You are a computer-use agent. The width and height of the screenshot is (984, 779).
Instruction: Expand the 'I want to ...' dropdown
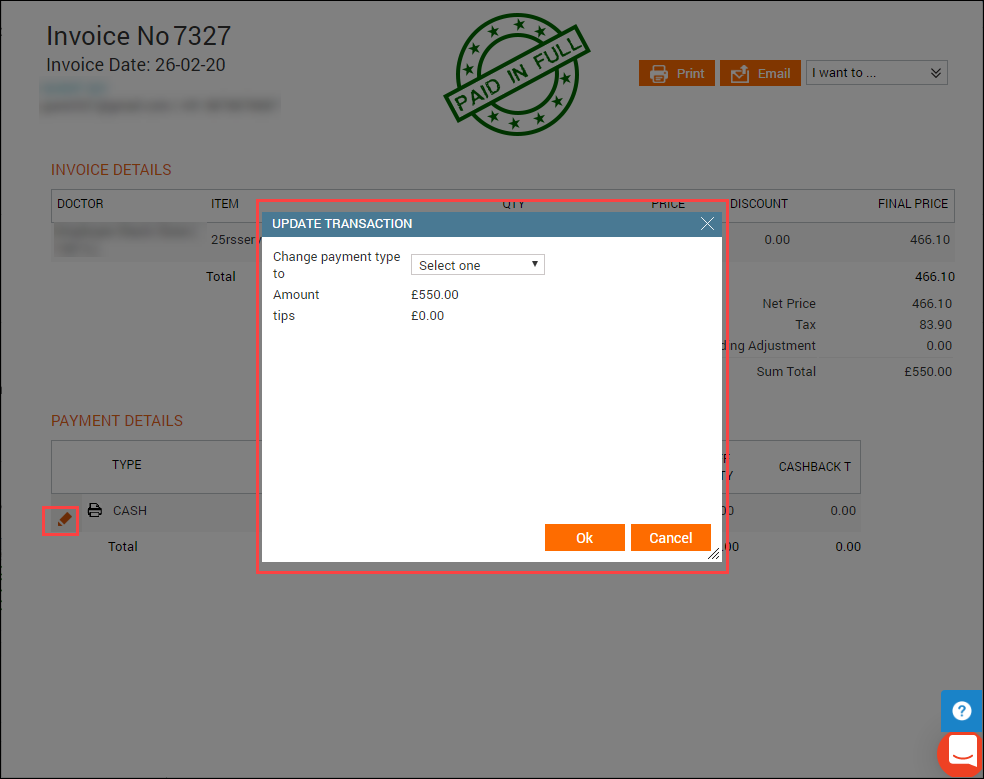pos(876,73)
